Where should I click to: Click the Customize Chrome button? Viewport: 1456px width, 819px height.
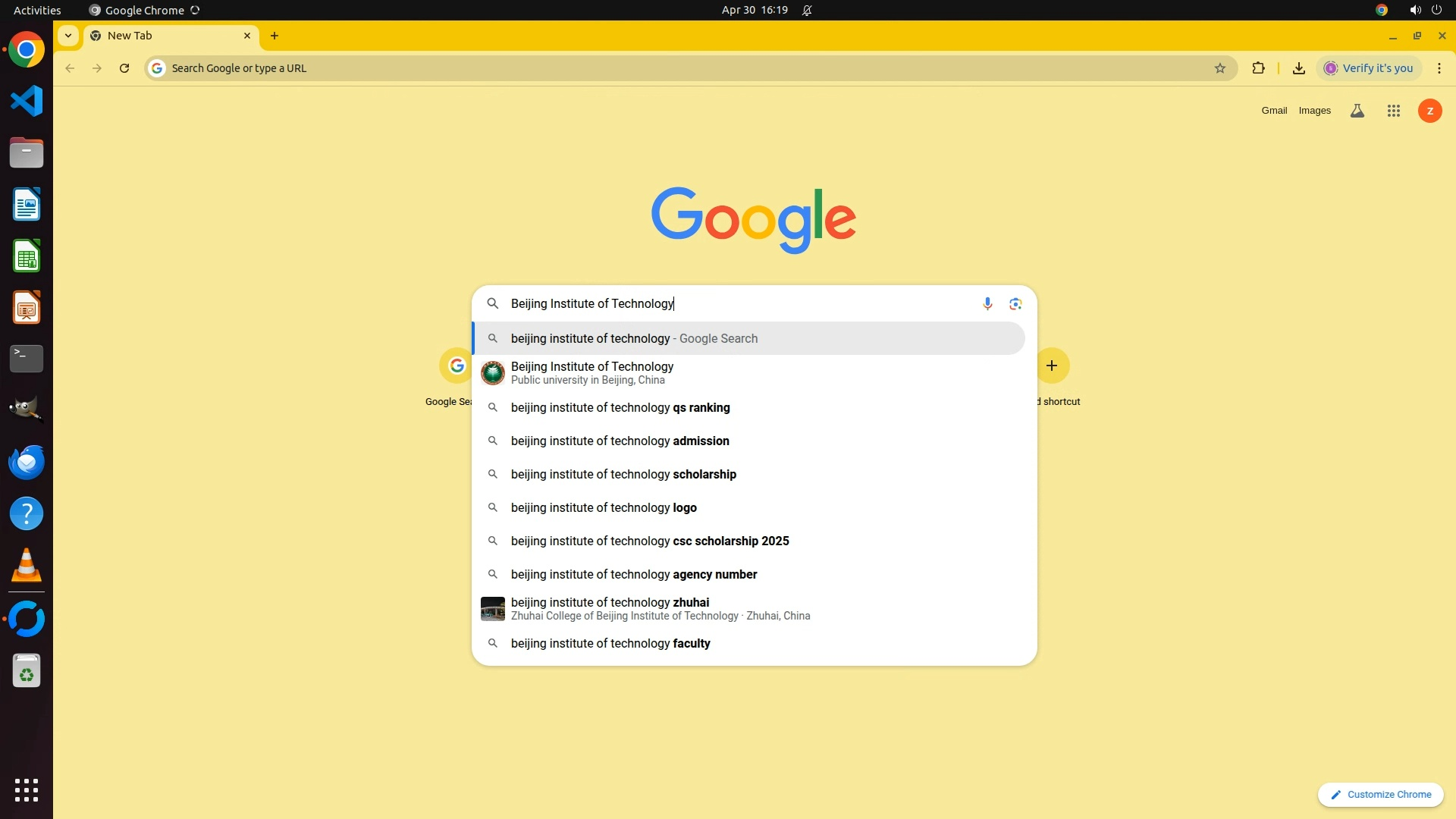(1380, 795)
